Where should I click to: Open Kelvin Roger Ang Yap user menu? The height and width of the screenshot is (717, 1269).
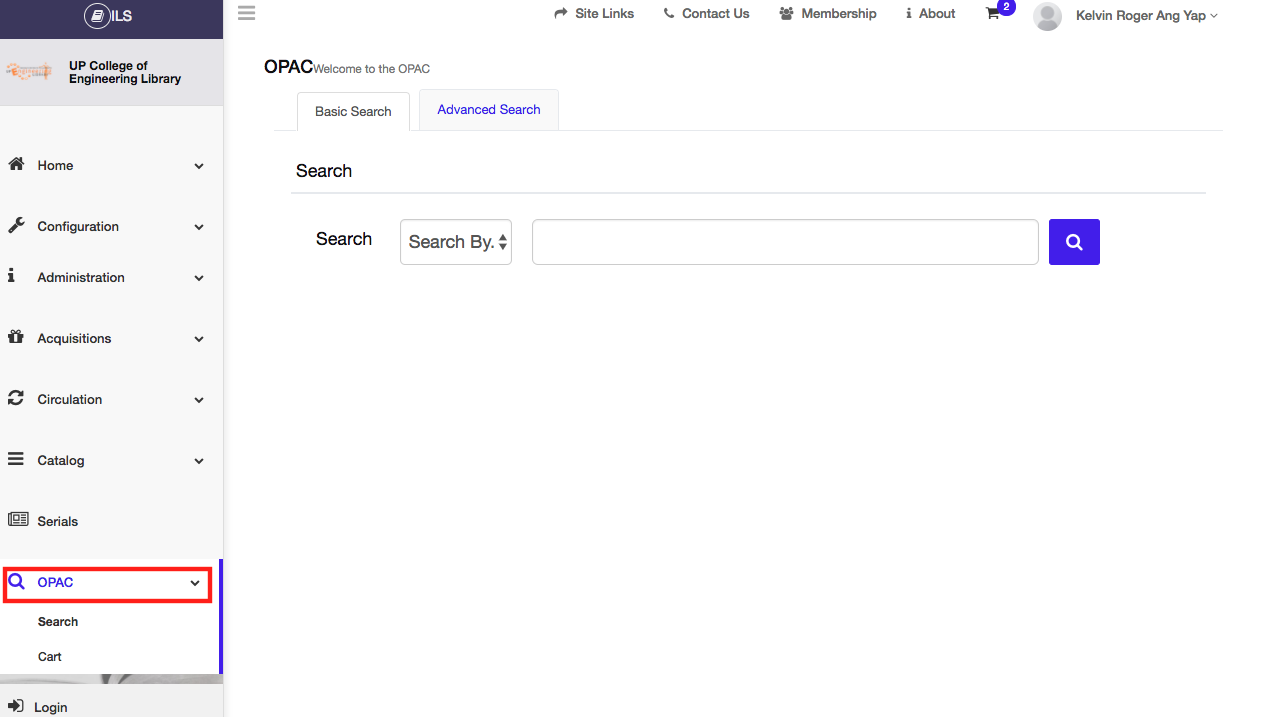1146,15
